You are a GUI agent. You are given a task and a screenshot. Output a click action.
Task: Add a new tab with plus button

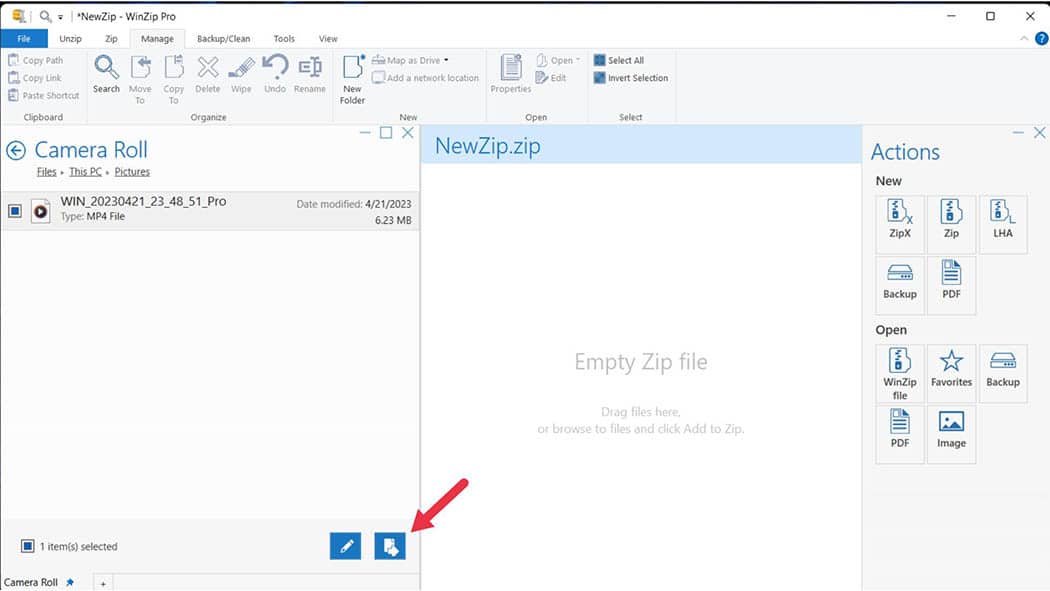pos(103,584)
